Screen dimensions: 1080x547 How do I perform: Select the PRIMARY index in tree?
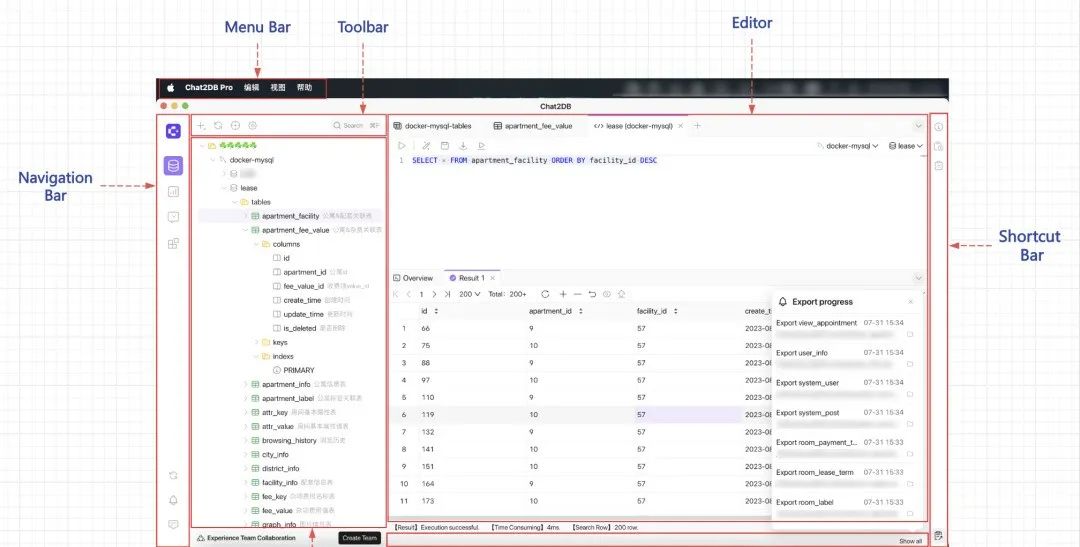pyautogui.click(x=299, y=371)
